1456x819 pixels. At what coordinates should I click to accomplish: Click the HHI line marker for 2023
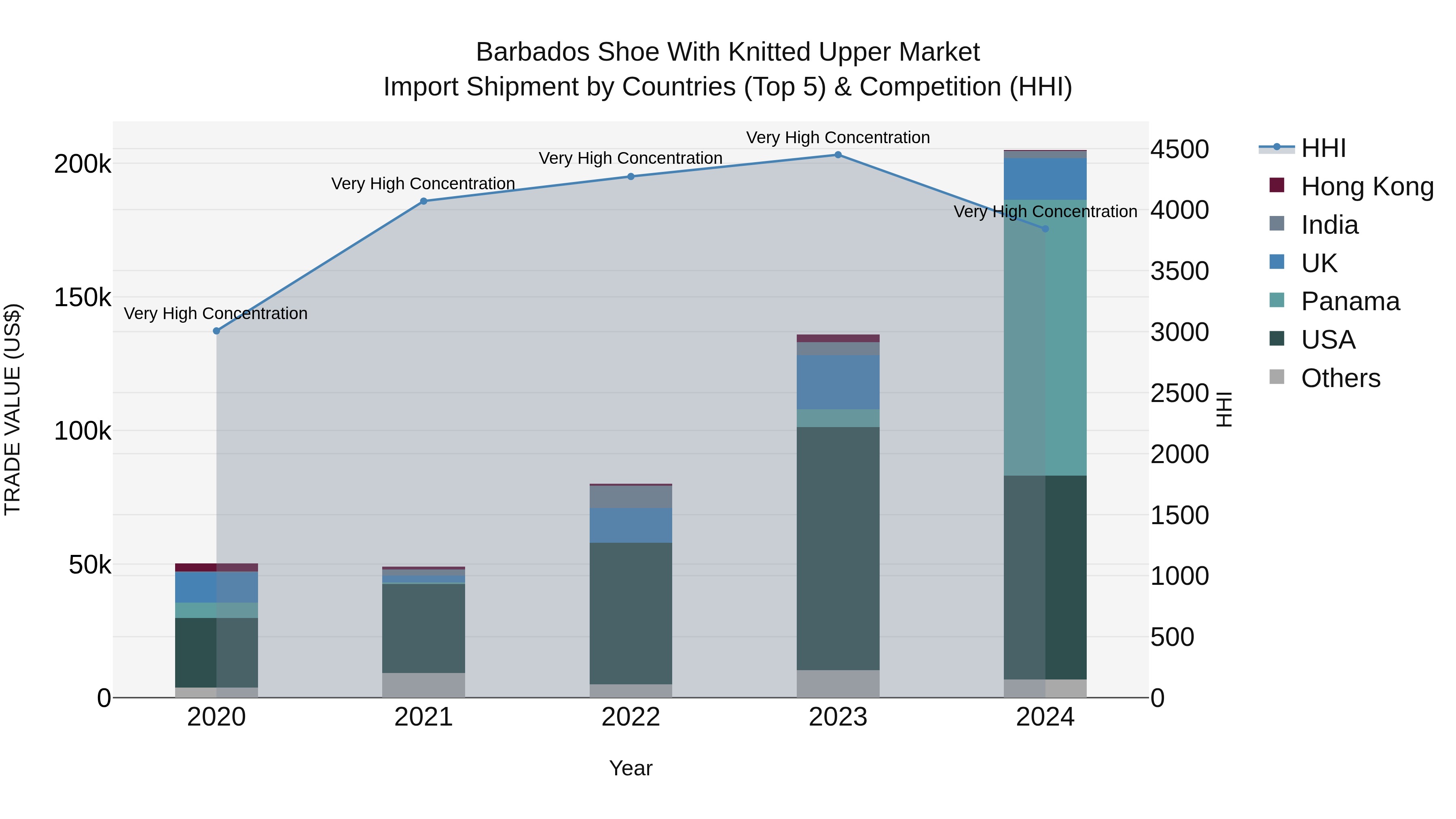[x=838, y=155]
